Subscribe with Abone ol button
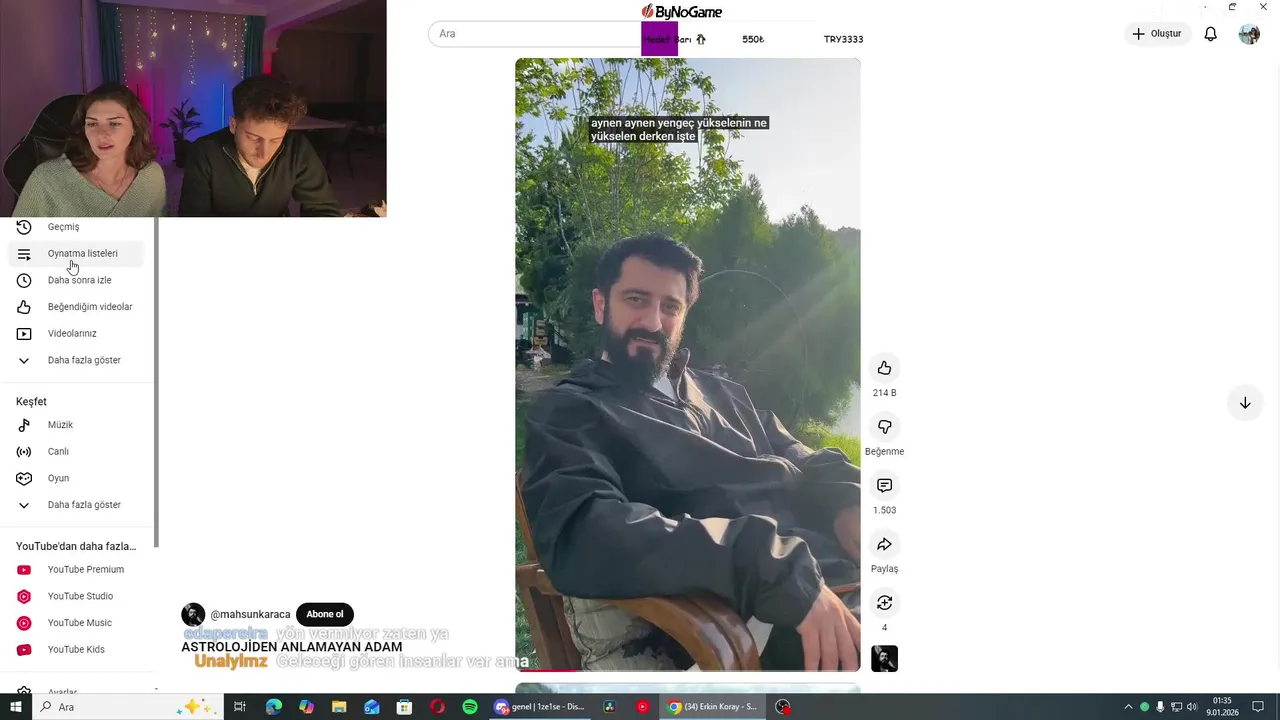 (x=324, y=614)
